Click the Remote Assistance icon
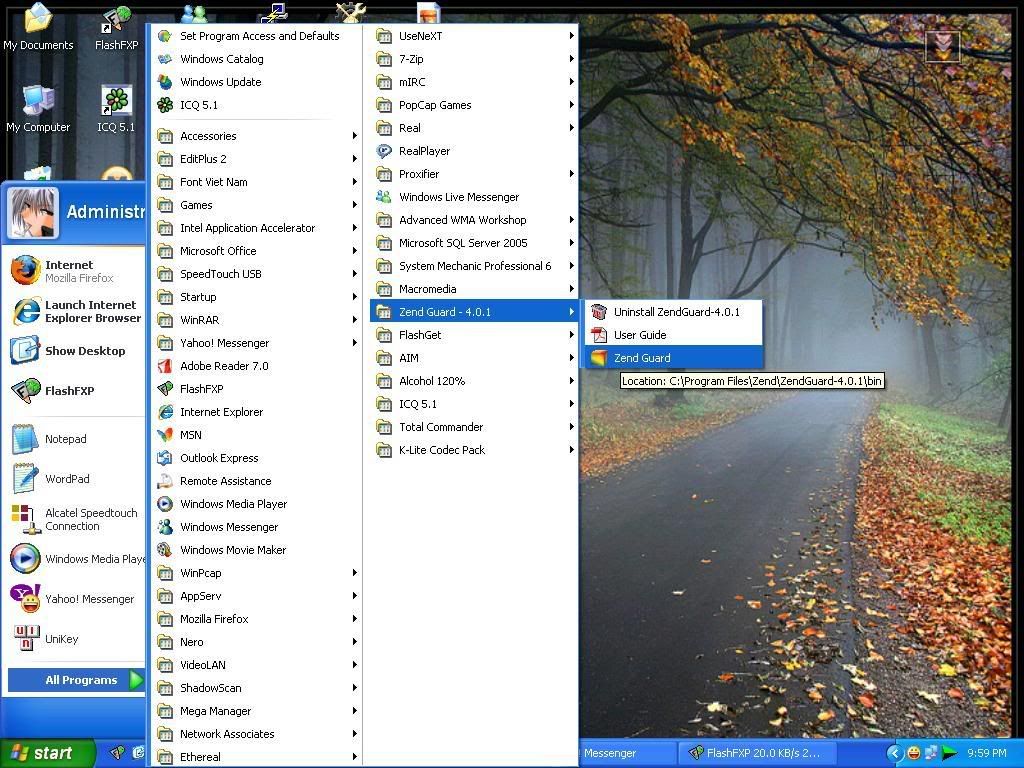This screenshot has width=1024, height=768. (165, 481)
